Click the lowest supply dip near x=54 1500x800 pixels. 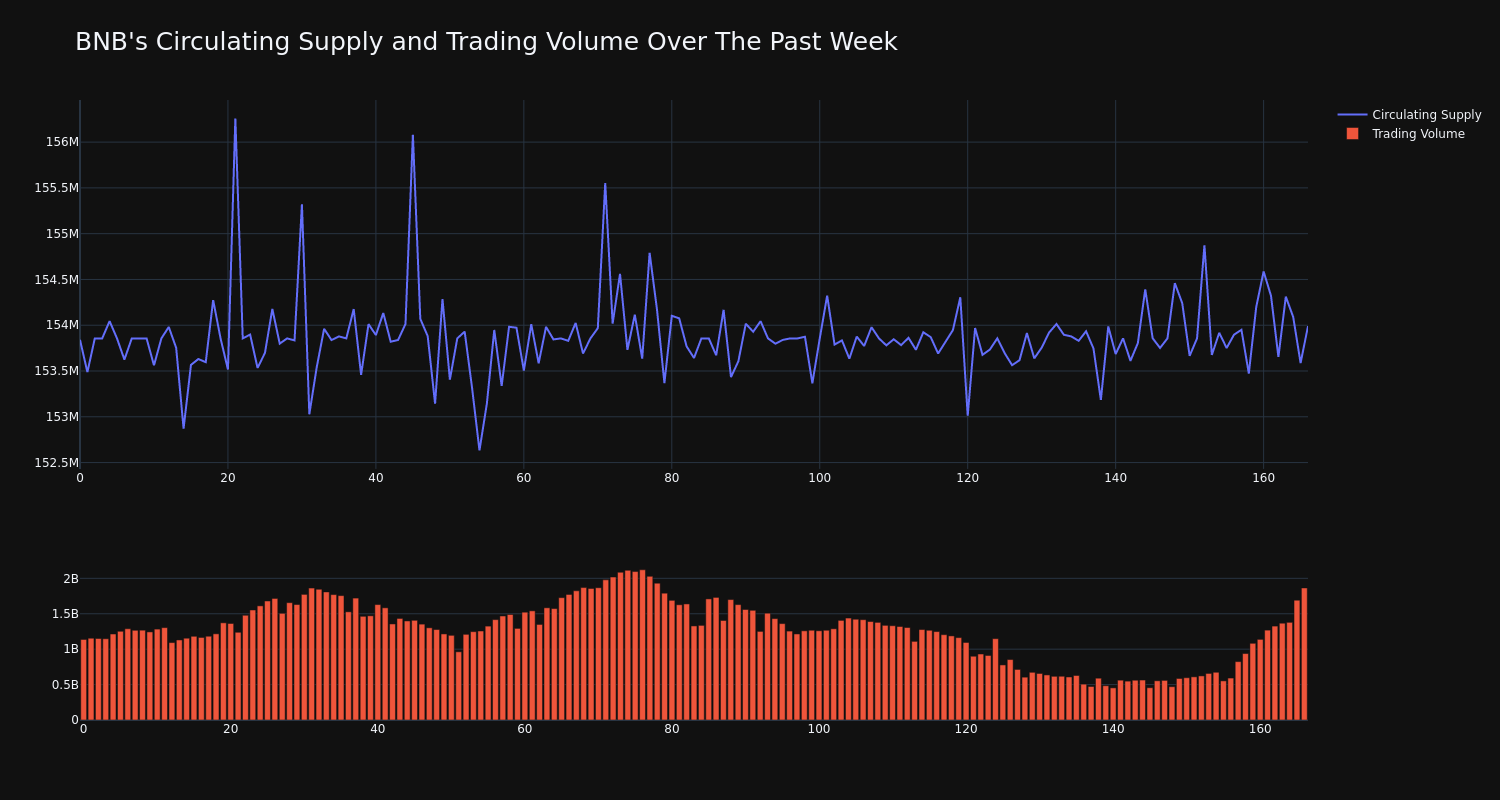pos(479,449)
